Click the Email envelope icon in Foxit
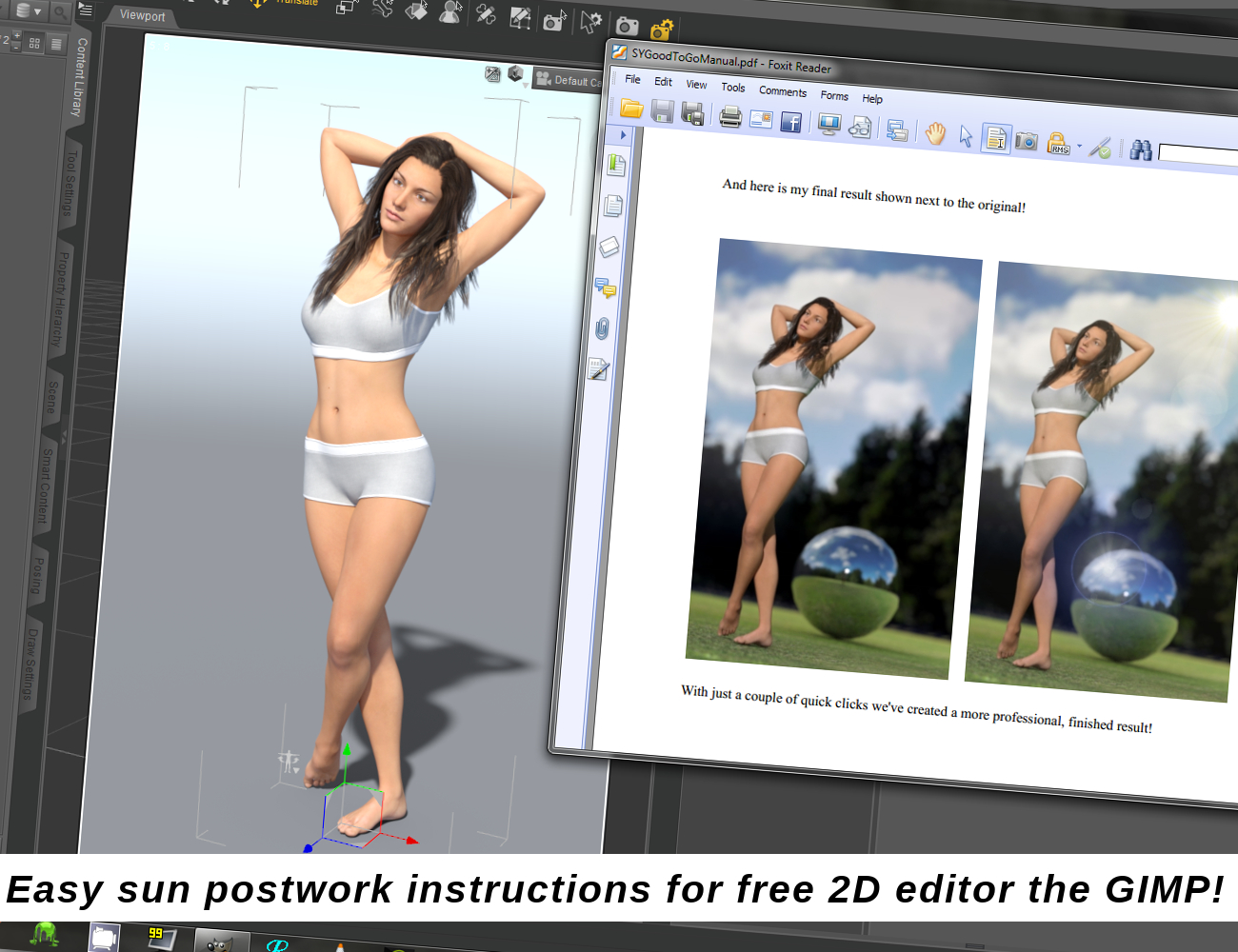1238x952 pixels. click(761, 119)
